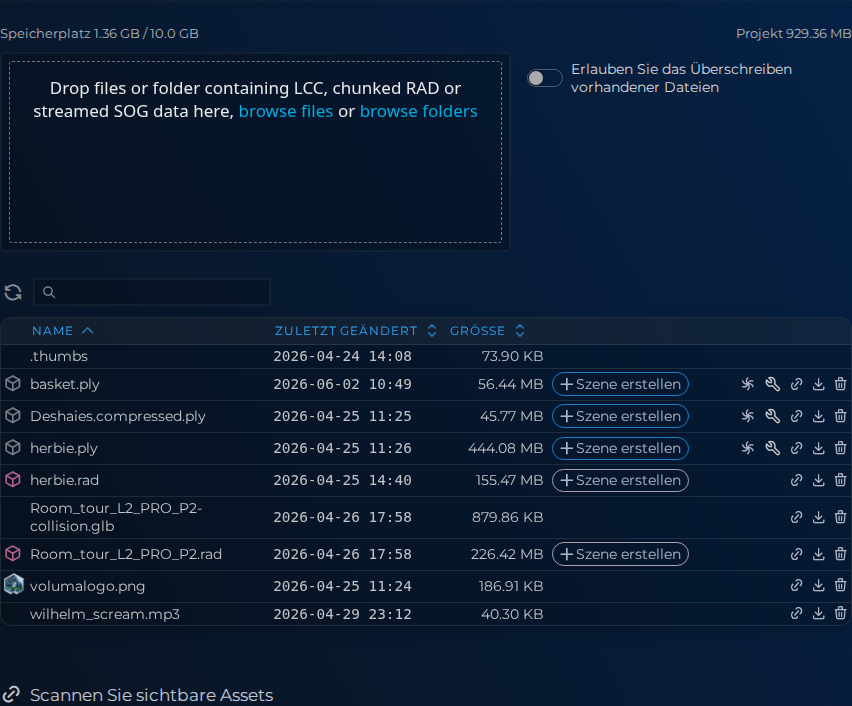Copy link for Deshaies.compressed.ply
852x706 pixels.
[797, 416]
